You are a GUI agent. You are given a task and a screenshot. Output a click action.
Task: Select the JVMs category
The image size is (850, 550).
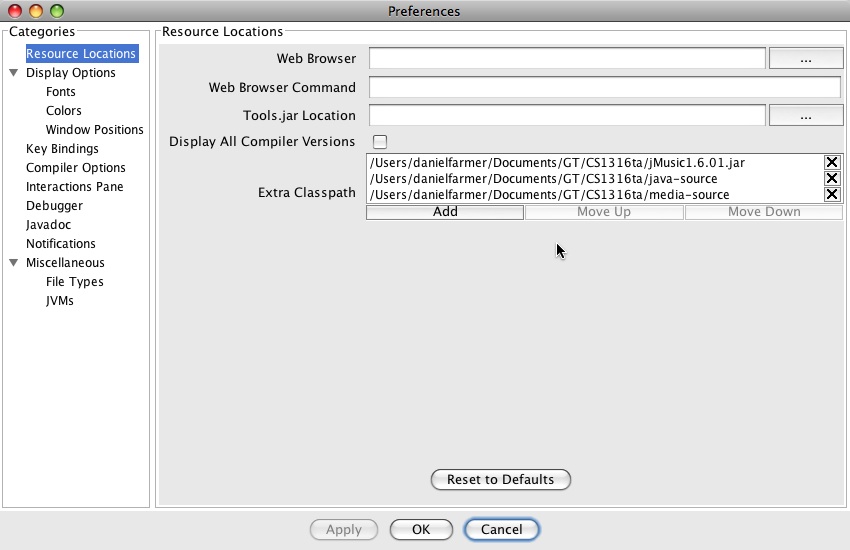[60, 301]
